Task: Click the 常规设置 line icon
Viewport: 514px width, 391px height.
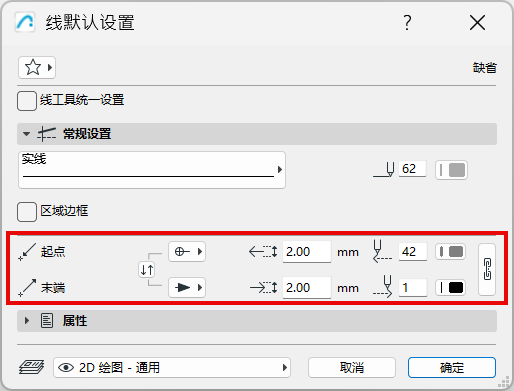Action: [x=46, y=134]
